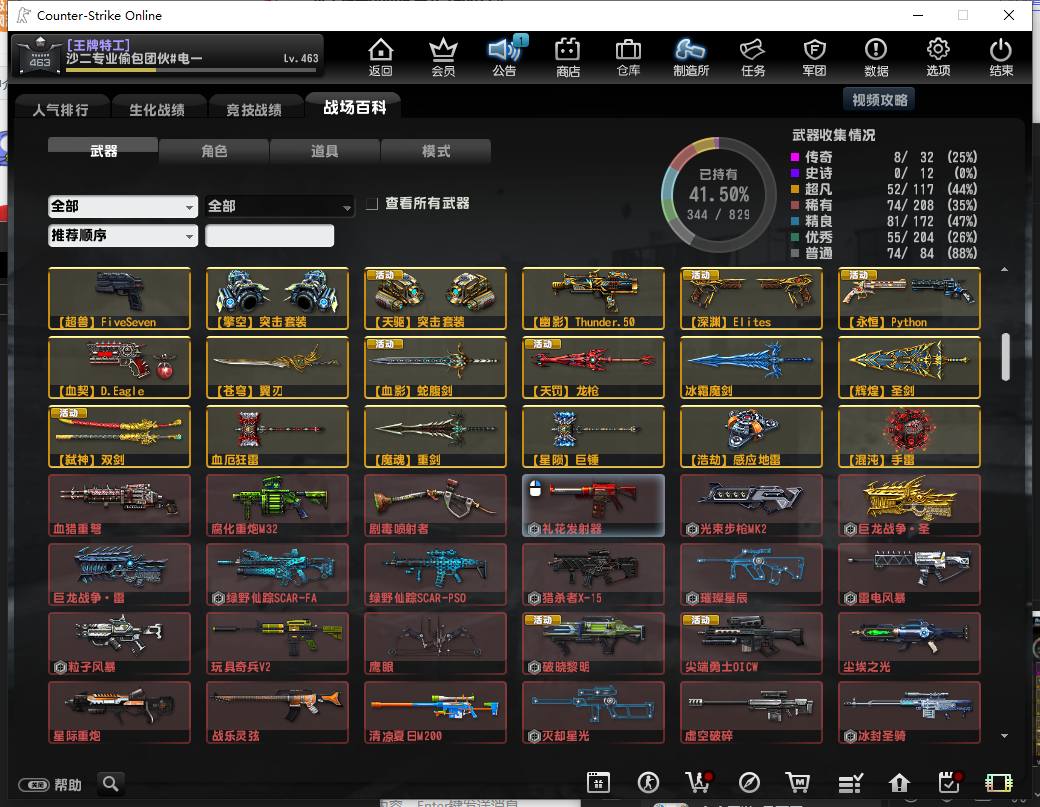Click the compass icon in the bottom bar
Screen dimensions: 1040x807
click(x=749, y=782)
